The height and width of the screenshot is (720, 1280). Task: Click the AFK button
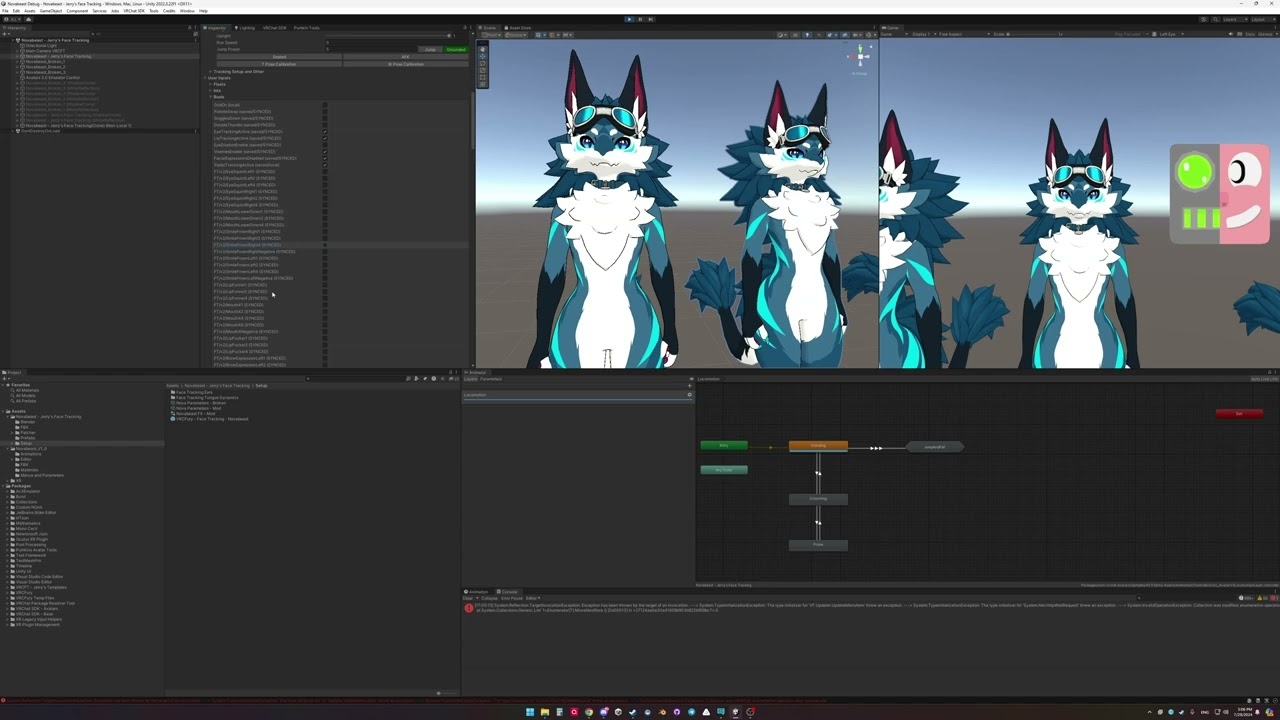point(405,57)
